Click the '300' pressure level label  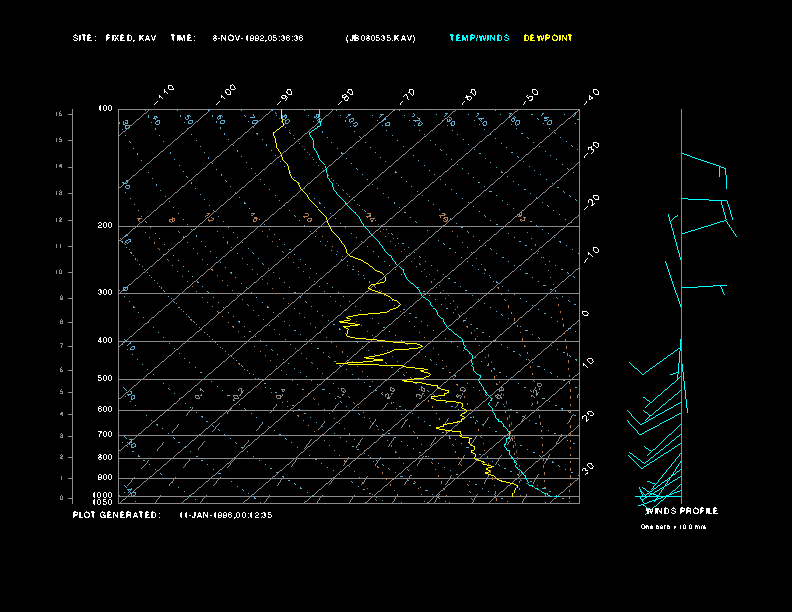click(105, 292)
